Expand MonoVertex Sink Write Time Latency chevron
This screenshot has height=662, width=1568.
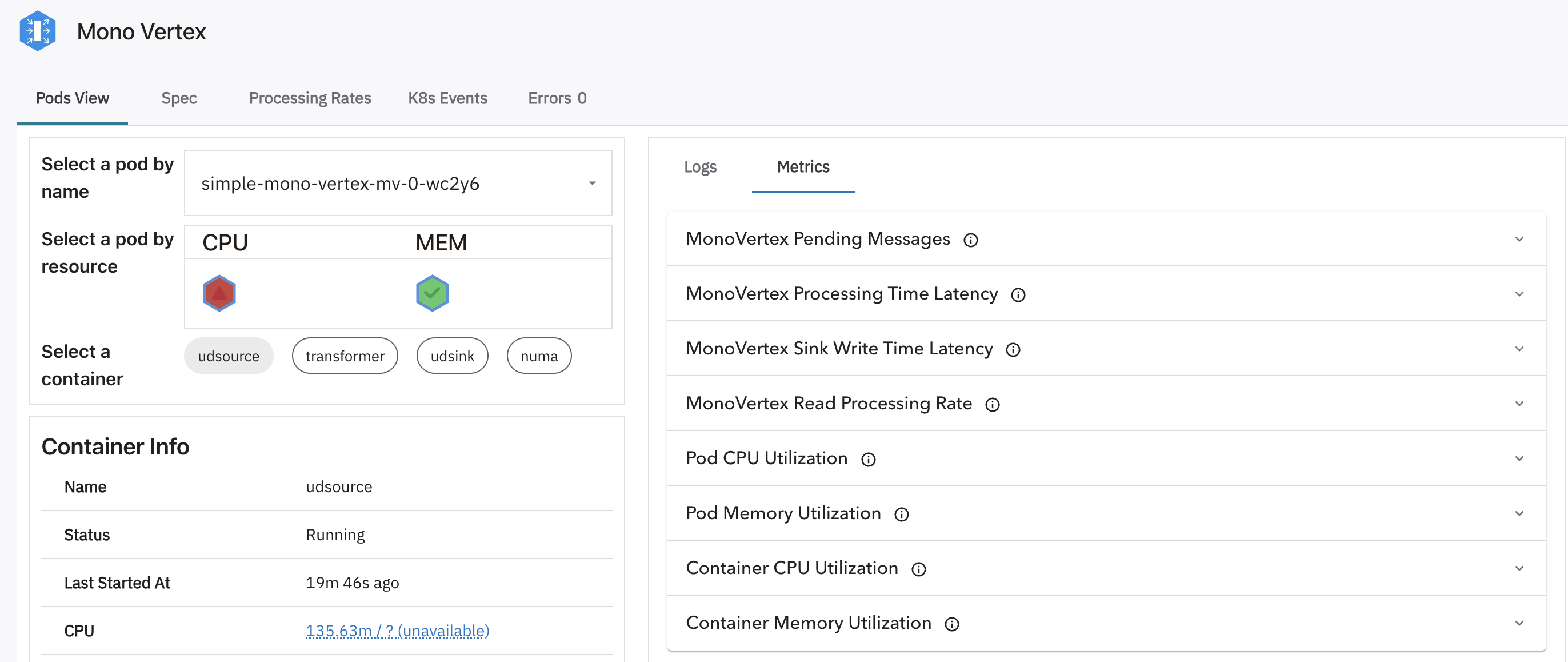coord(1519,348)
